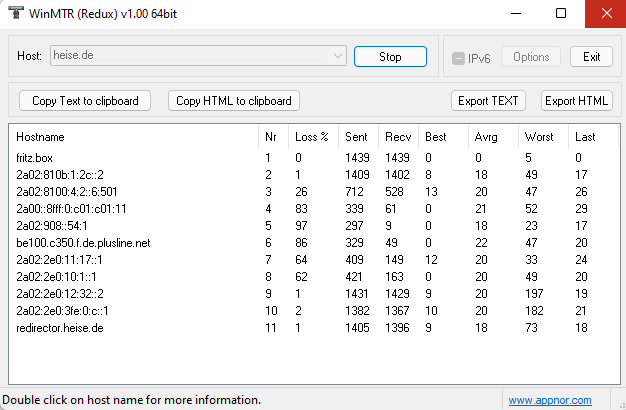Export results as TEXT
This screenshot has width=626, height=410.
(x=488, y=100)
